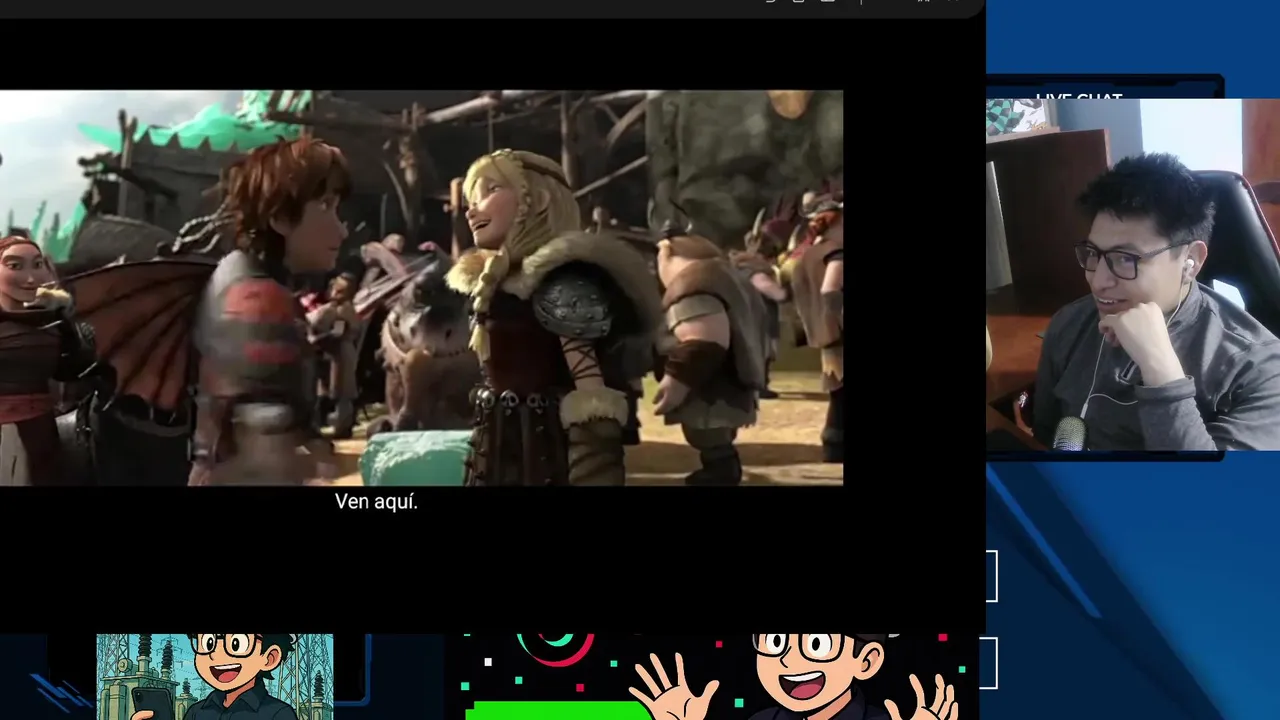Click the movie video frame
This screenshot has height=720, width=1280.
pos(421,288)
